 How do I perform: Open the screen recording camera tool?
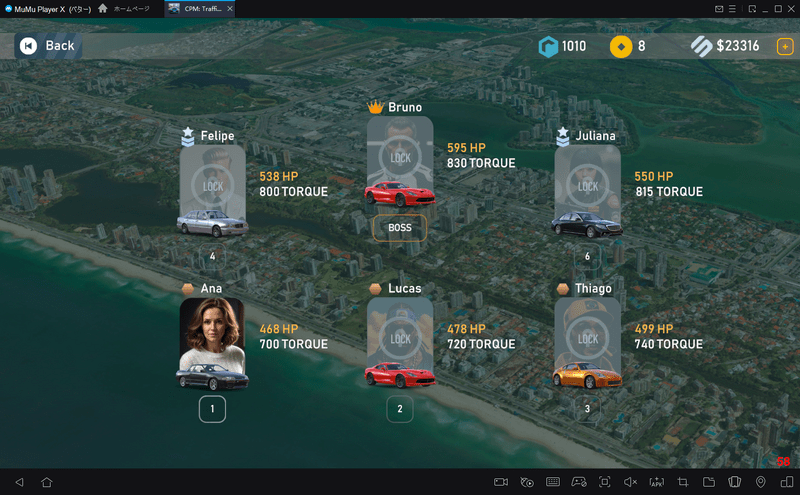(501, 482)
